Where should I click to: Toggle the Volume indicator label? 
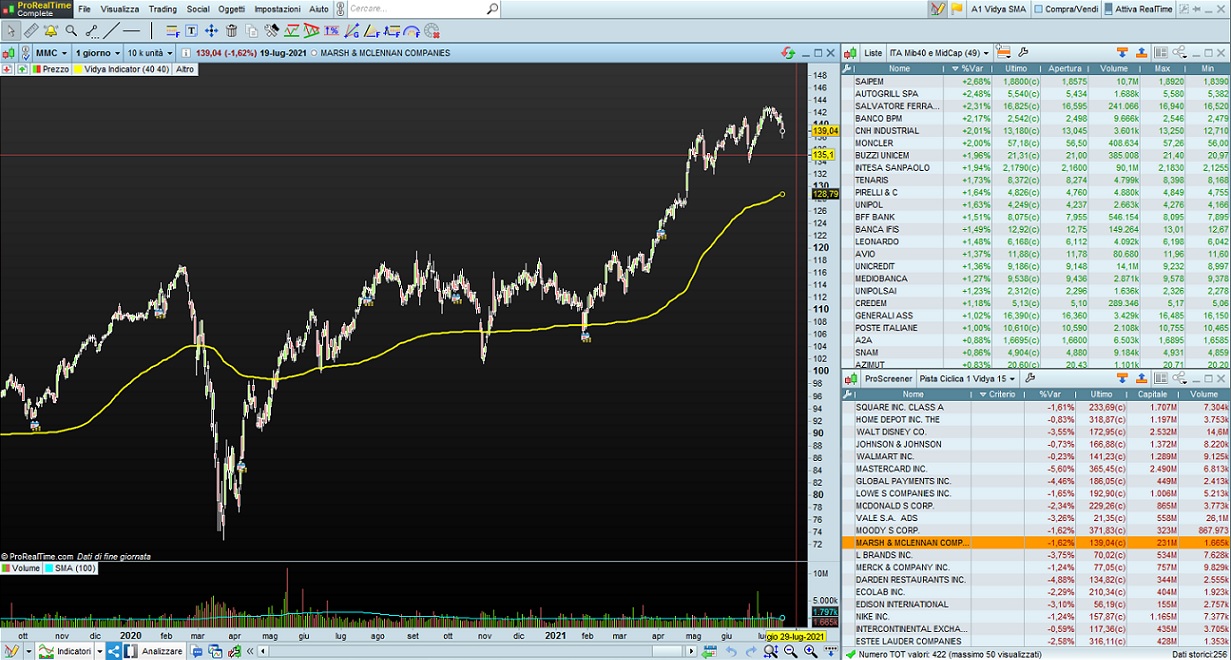coord(21,568)
